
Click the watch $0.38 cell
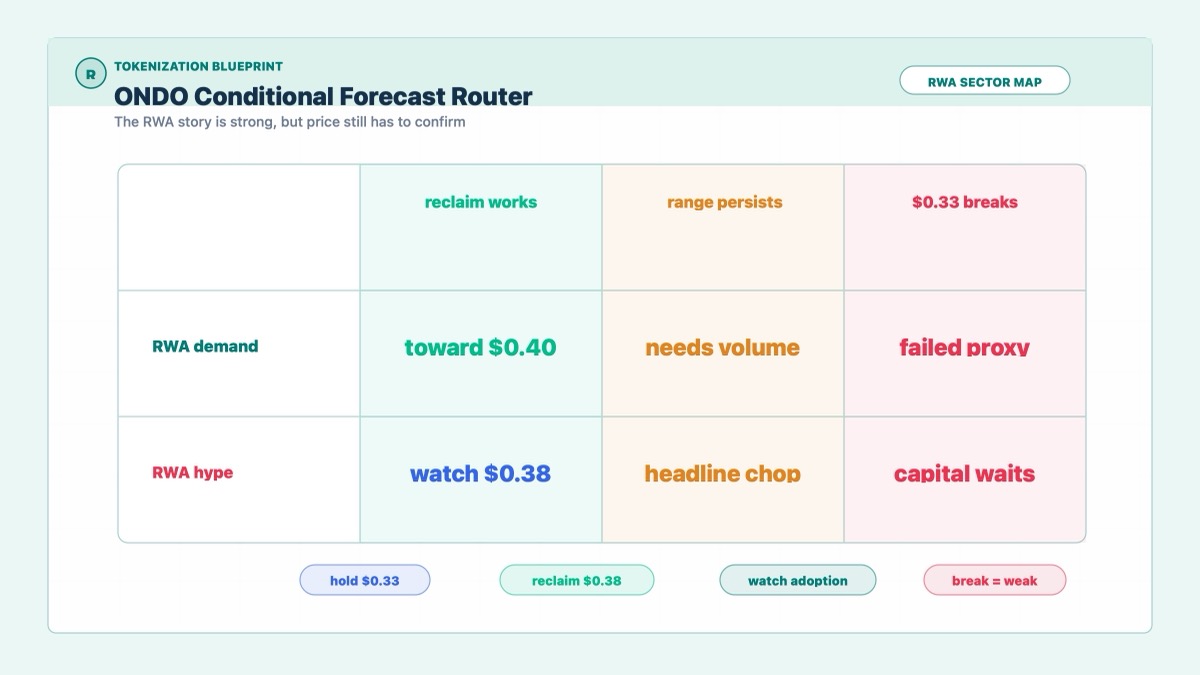pyautogui.click(x=481, y=480)
